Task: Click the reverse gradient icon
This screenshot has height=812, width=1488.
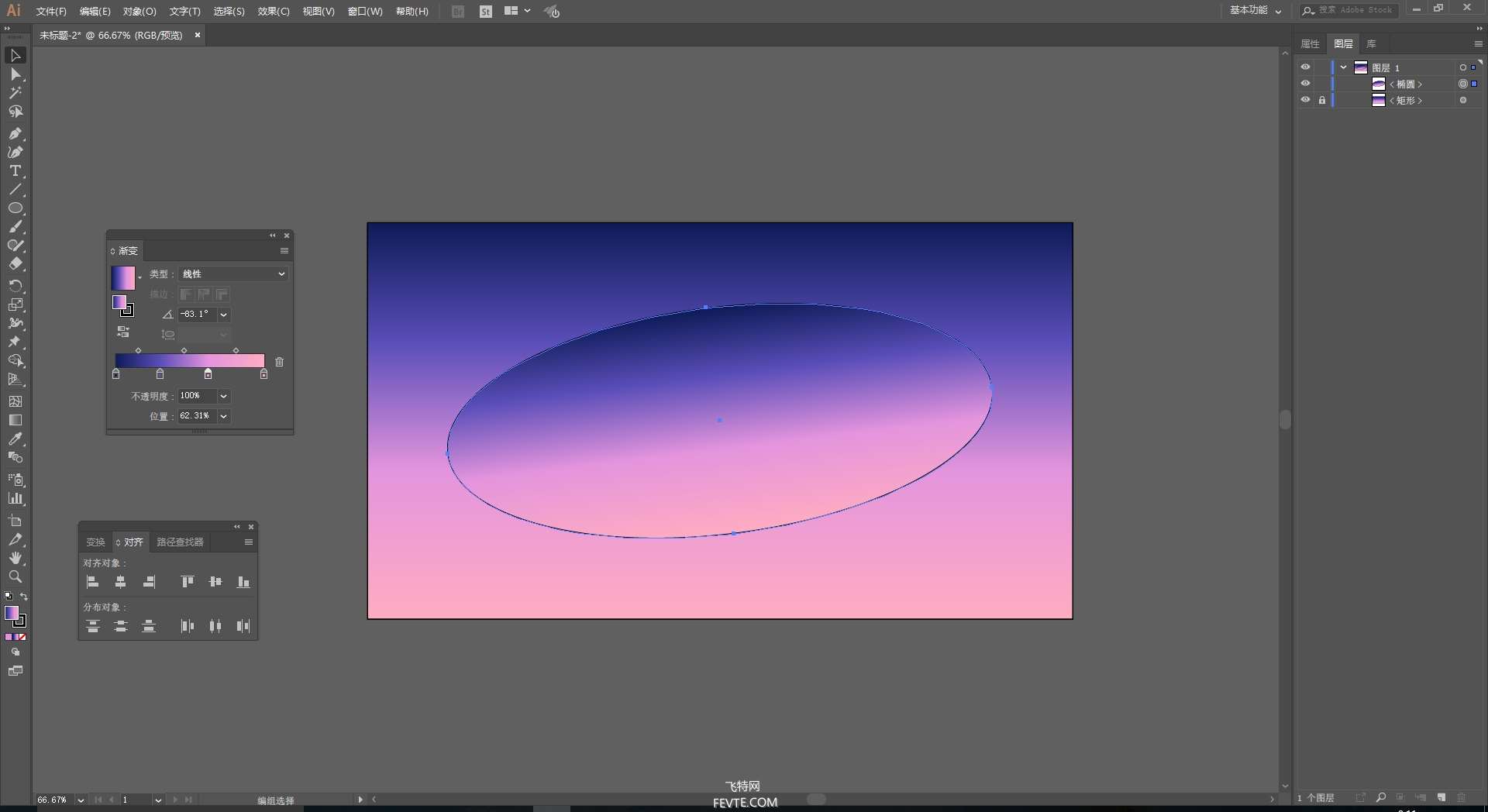Action: (x=123, y=332)
